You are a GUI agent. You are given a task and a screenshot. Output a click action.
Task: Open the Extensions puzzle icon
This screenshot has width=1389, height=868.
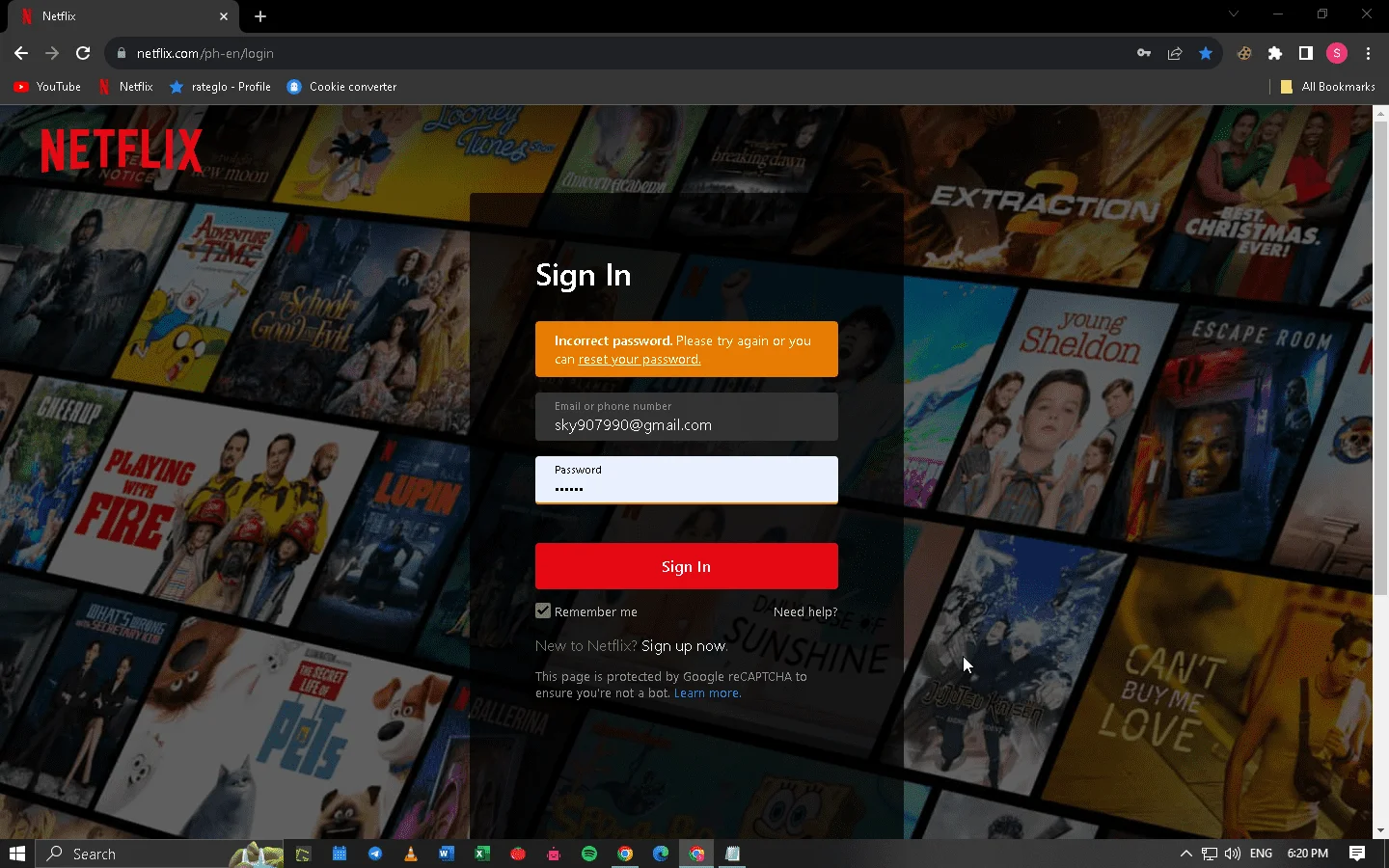click(x=1275, y=53)
